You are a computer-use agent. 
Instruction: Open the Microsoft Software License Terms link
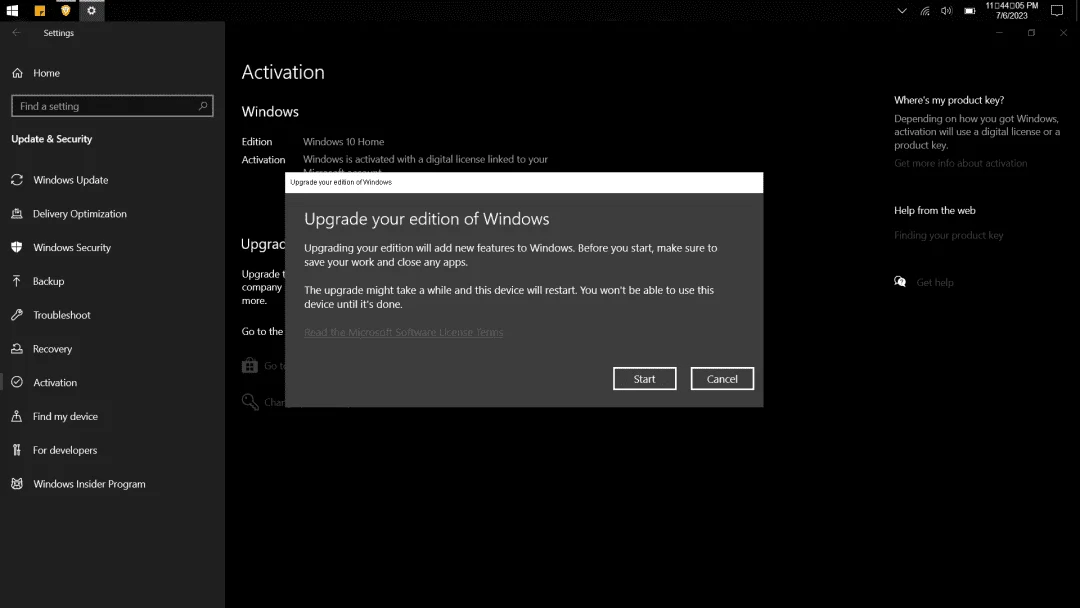(404, 332)
